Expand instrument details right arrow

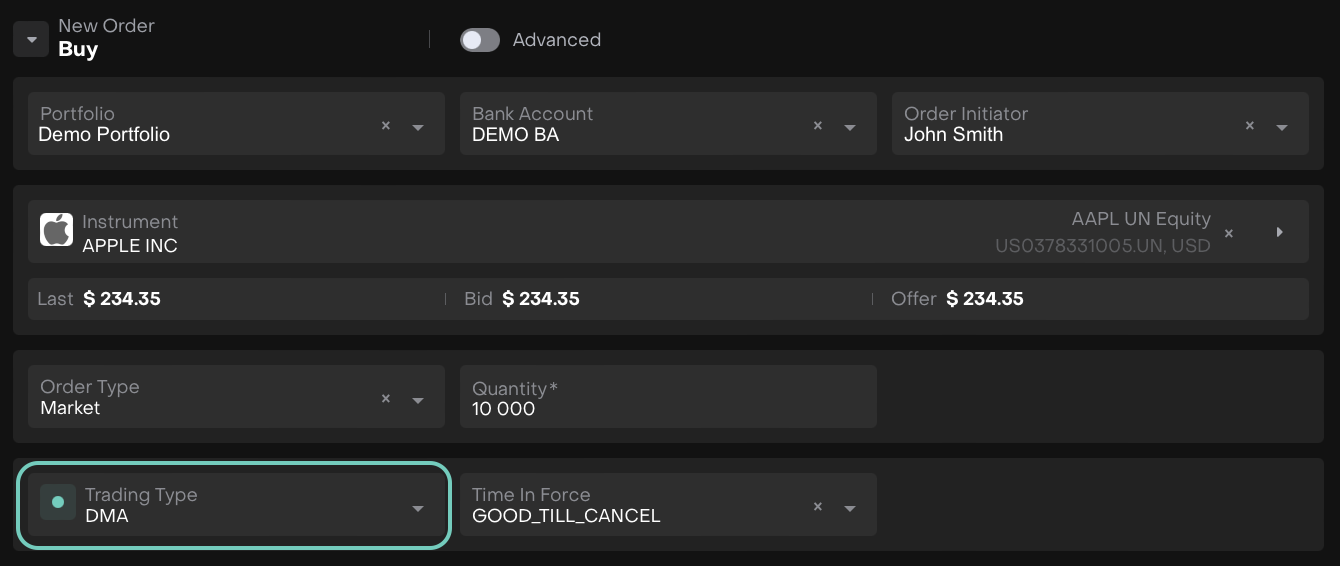coord(1280,232)
